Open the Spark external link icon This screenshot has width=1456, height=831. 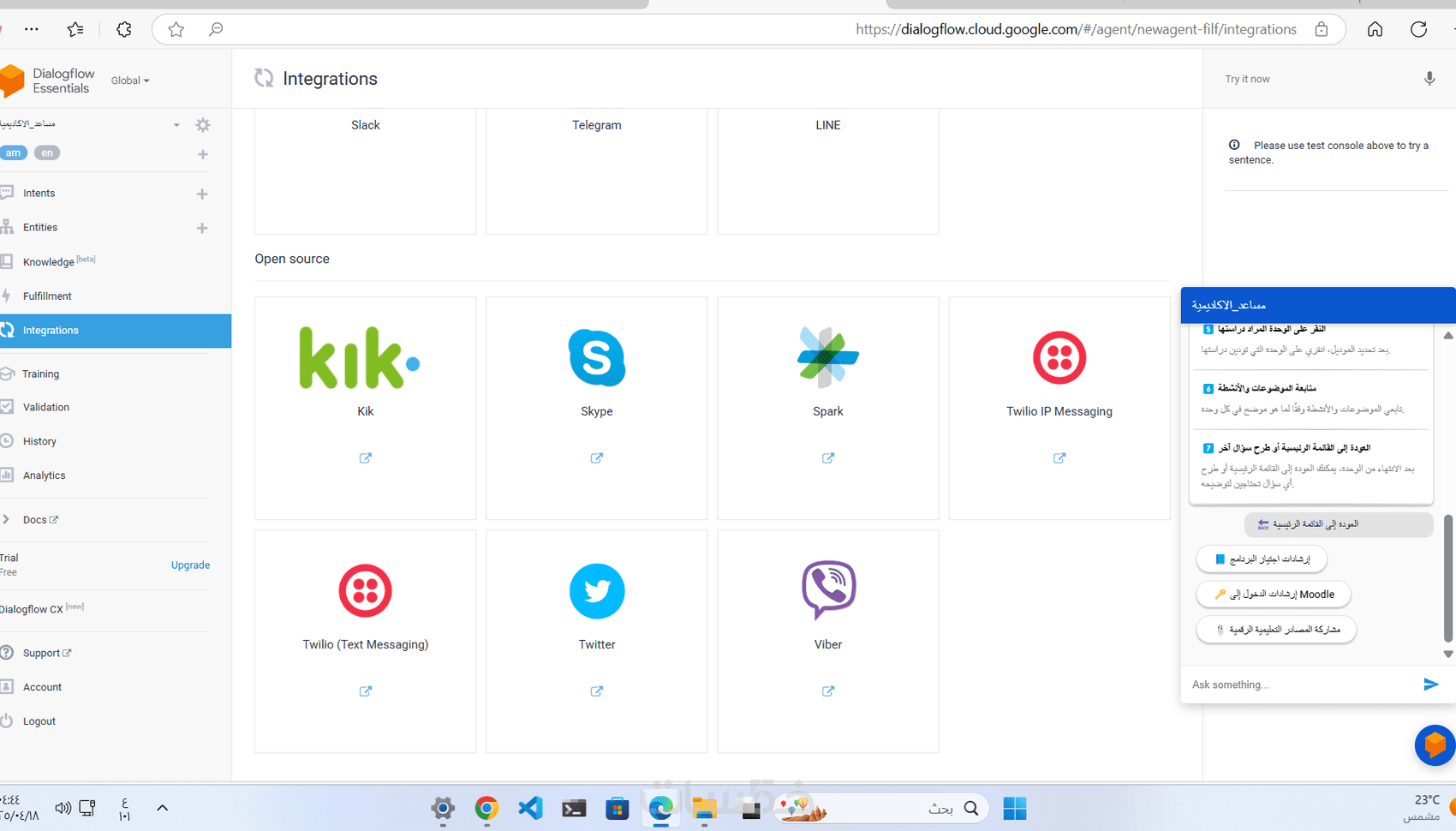[x=828, y=458]
